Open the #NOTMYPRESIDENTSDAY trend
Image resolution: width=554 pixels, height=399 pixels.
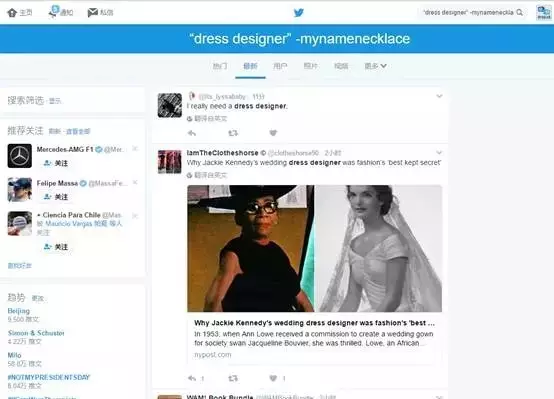click(x=49, y=377)
